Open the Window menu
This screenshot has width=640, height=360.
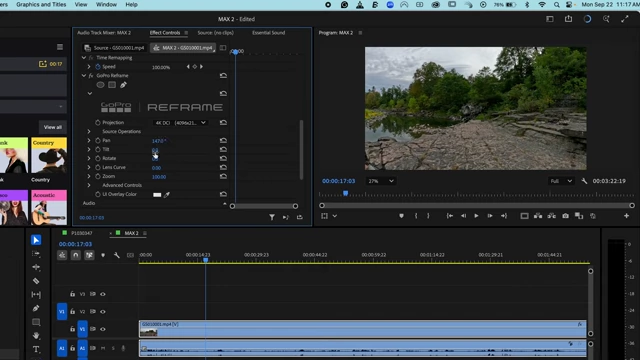click(106, 4)
